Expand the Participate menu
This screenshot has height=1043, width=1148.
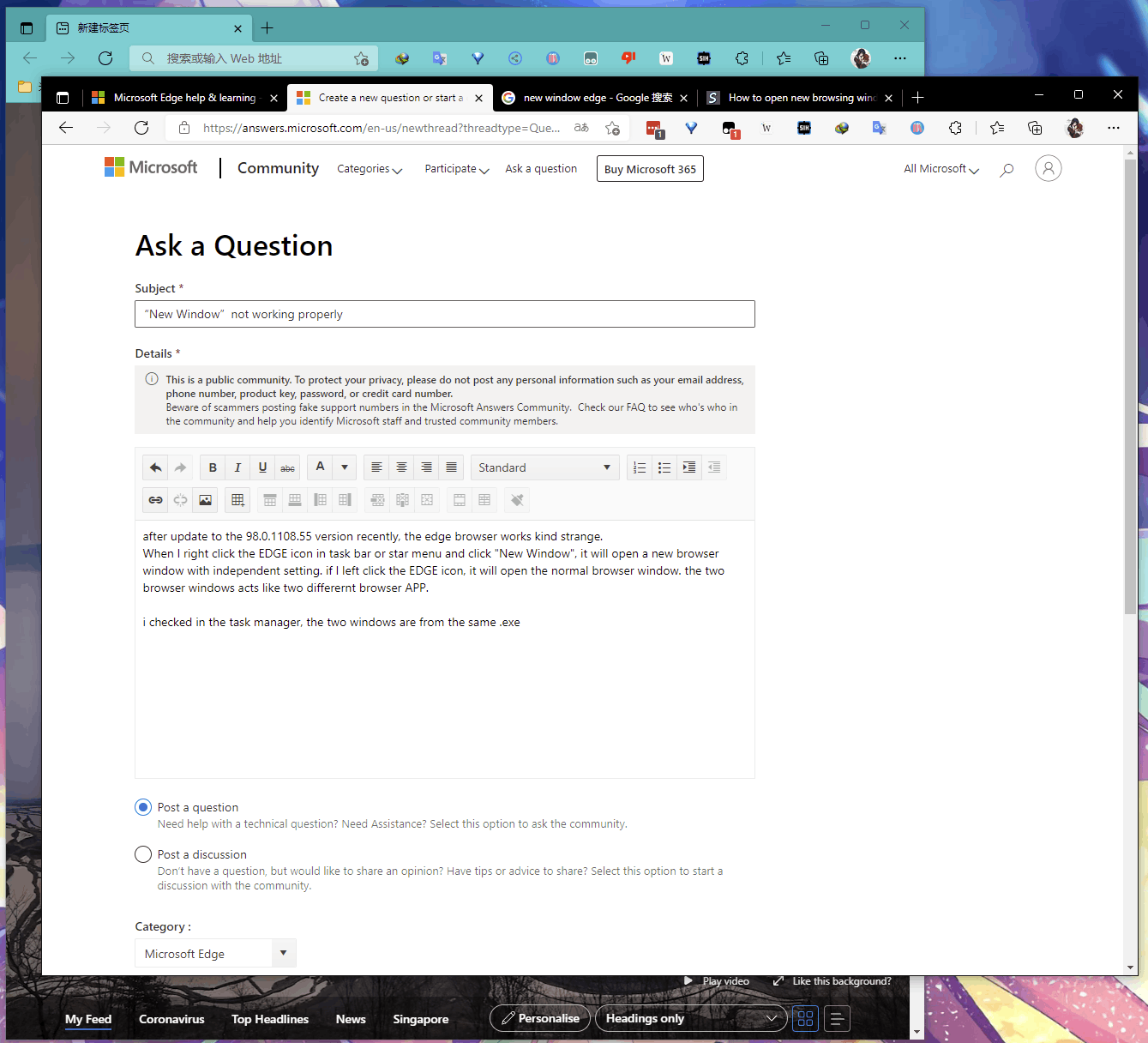(x=457, y=169)
